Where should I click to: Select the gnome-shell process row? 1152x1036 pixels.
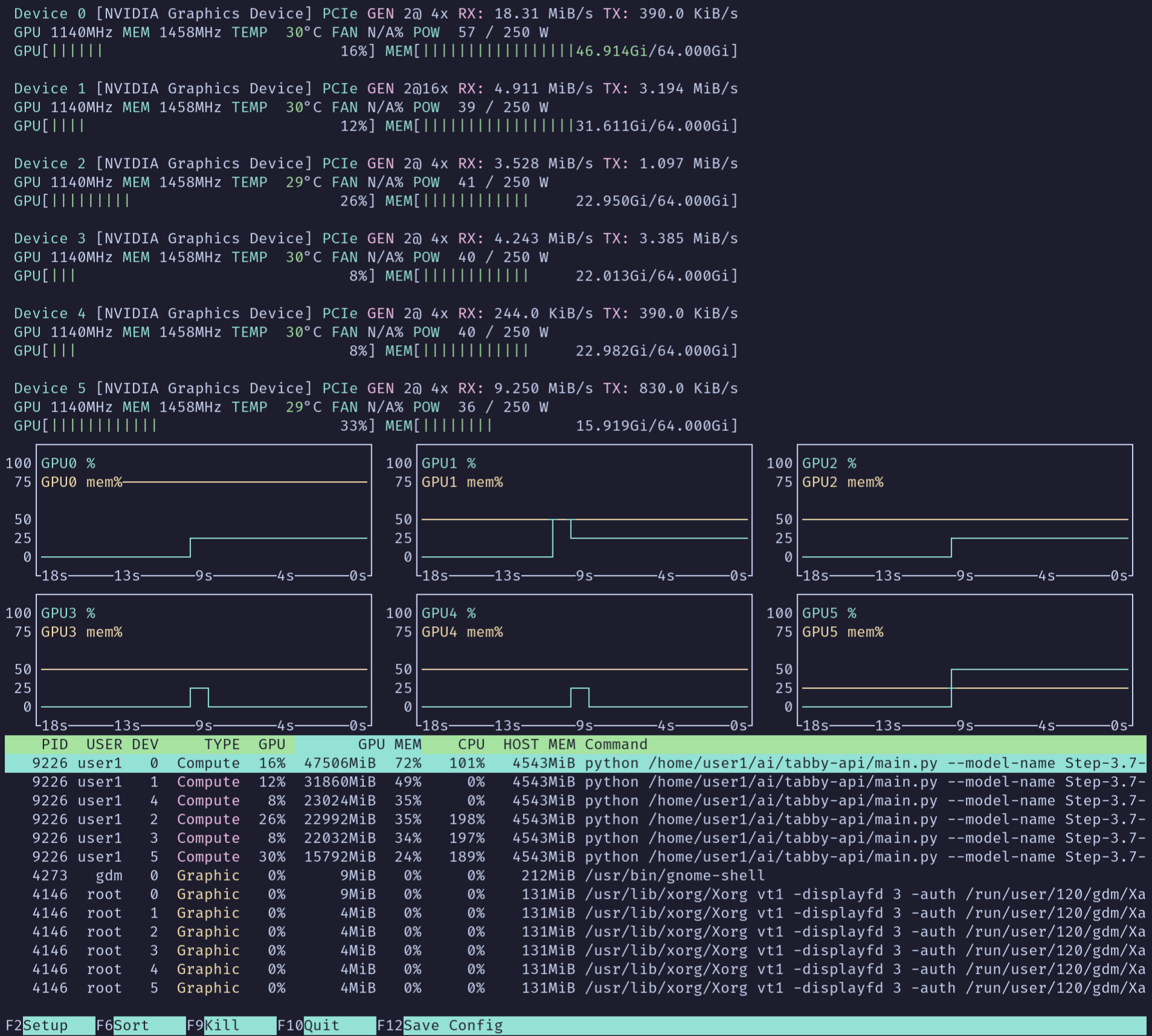[x=575, y=875]
